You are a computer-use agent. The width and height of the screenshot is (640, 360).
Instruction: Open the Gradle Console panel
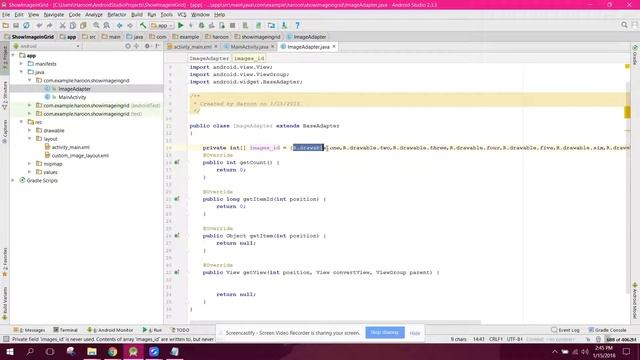607,330
